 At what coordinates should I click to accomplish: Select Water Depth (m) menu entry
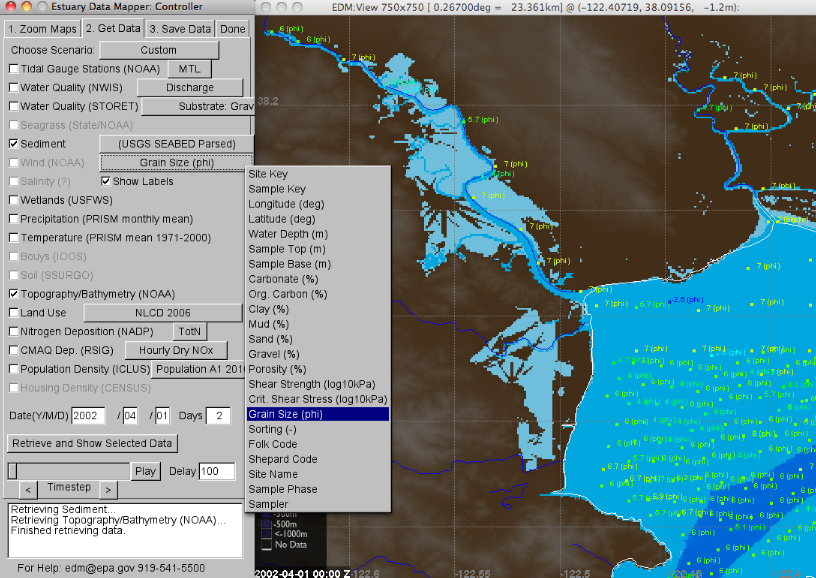pyautogui.click(x=288, y=234)
